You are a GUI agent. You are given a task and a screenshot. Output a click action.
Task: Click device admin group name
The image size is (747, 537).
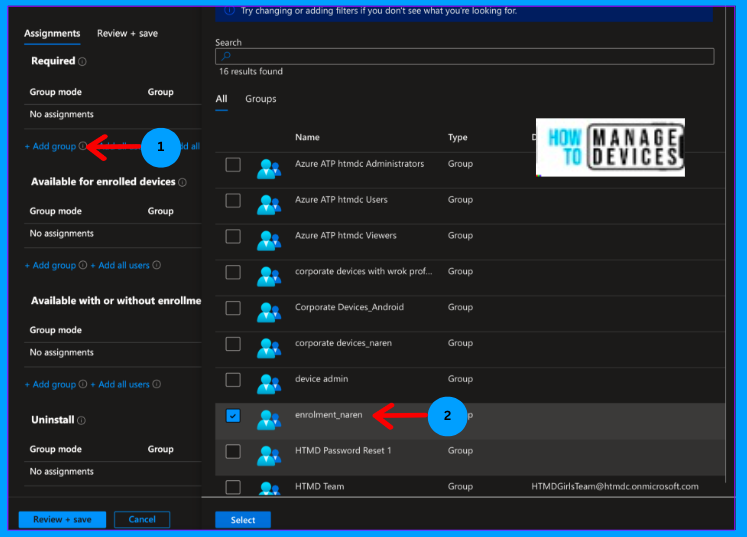click(321, 379)
